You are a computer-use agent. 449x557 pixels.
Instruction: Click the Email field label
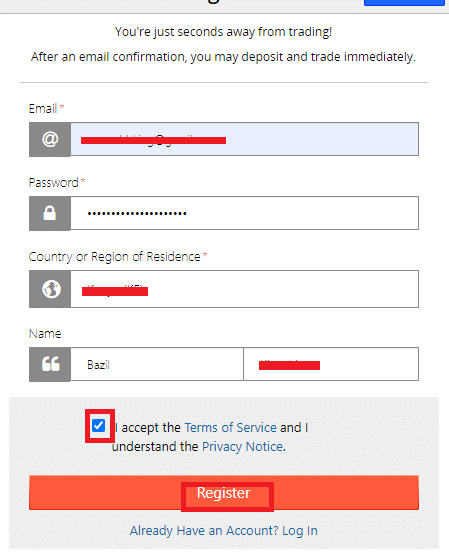(x=43, y=108)
